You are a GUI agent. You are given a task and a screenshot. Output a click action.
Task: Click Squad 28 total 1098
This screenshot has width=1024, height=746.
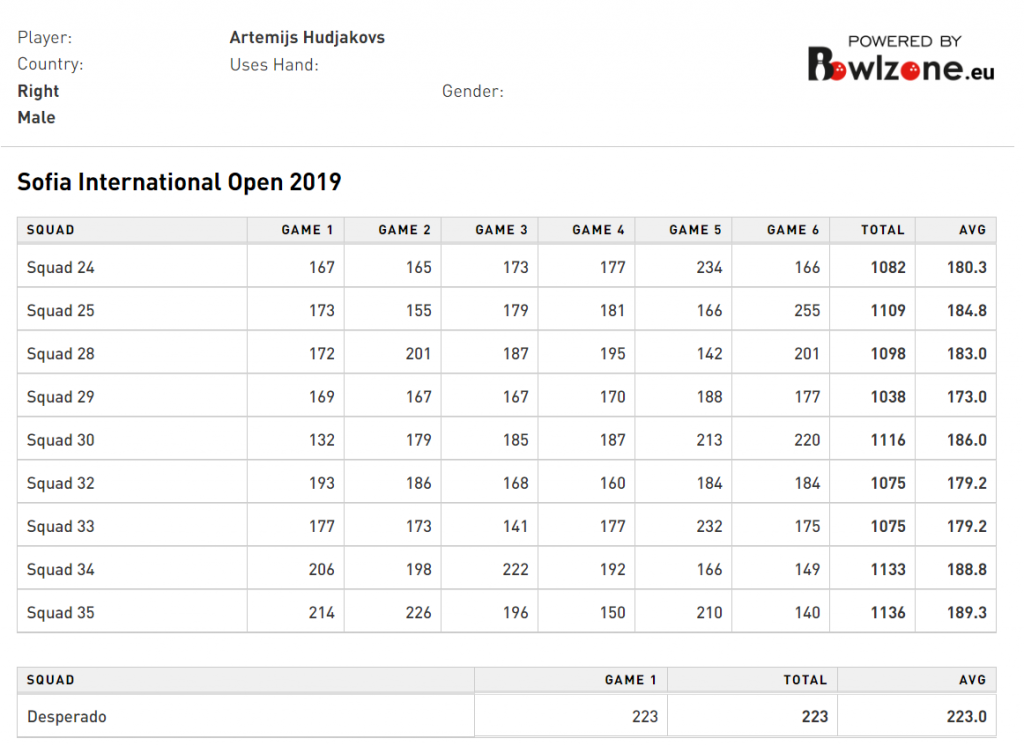tap(888, 353)
